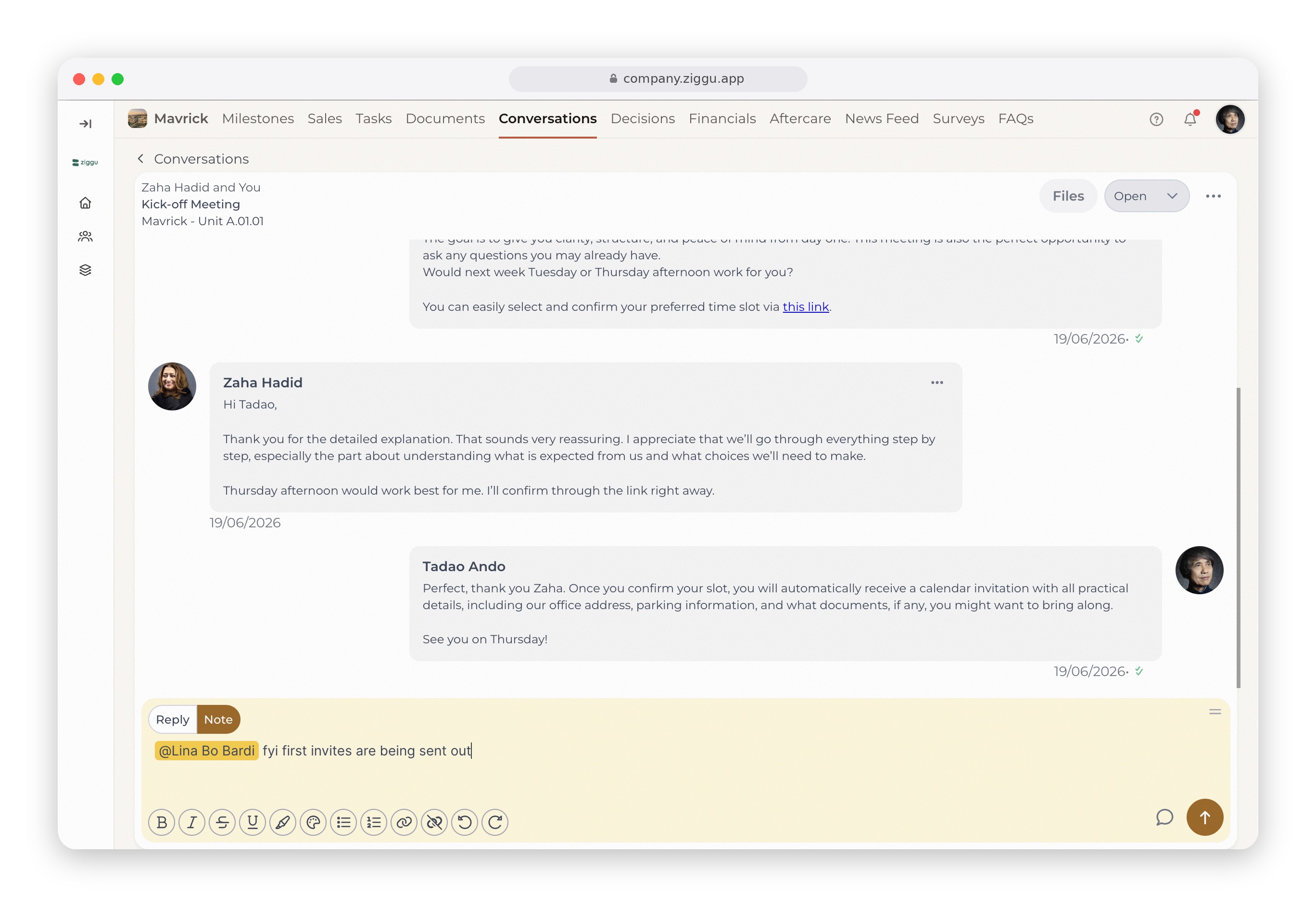
Task: Undo the last edit
Action: 465,822
